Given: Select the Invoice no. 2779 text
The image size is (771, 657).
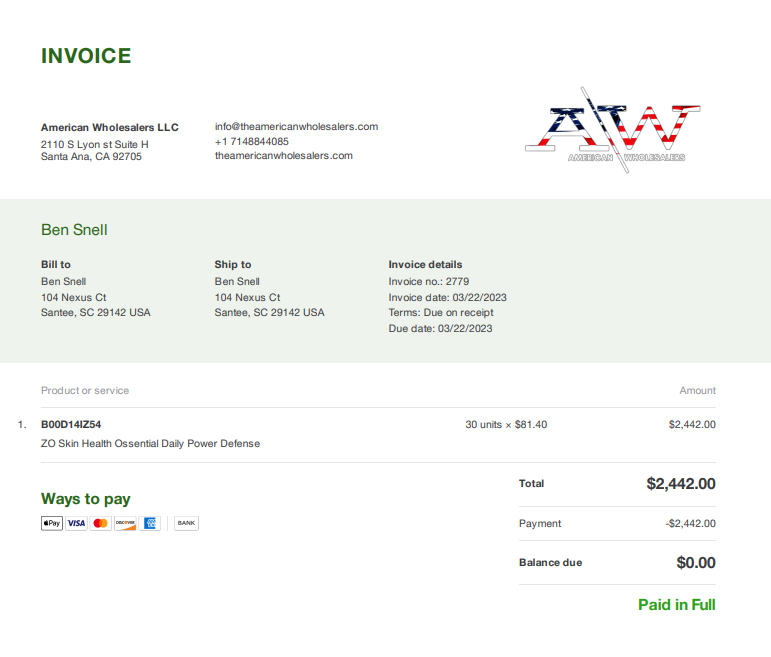Looking at the screenshot, I should 429,281.
